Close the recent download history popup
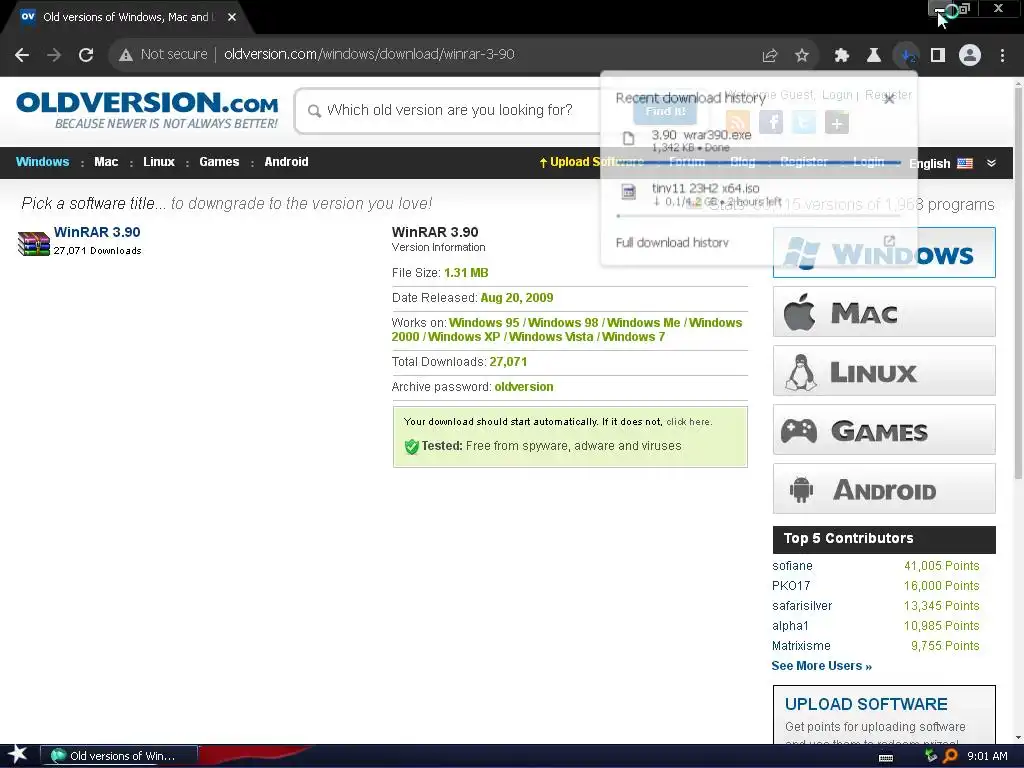1024x768 pixels. coord(889,99)
